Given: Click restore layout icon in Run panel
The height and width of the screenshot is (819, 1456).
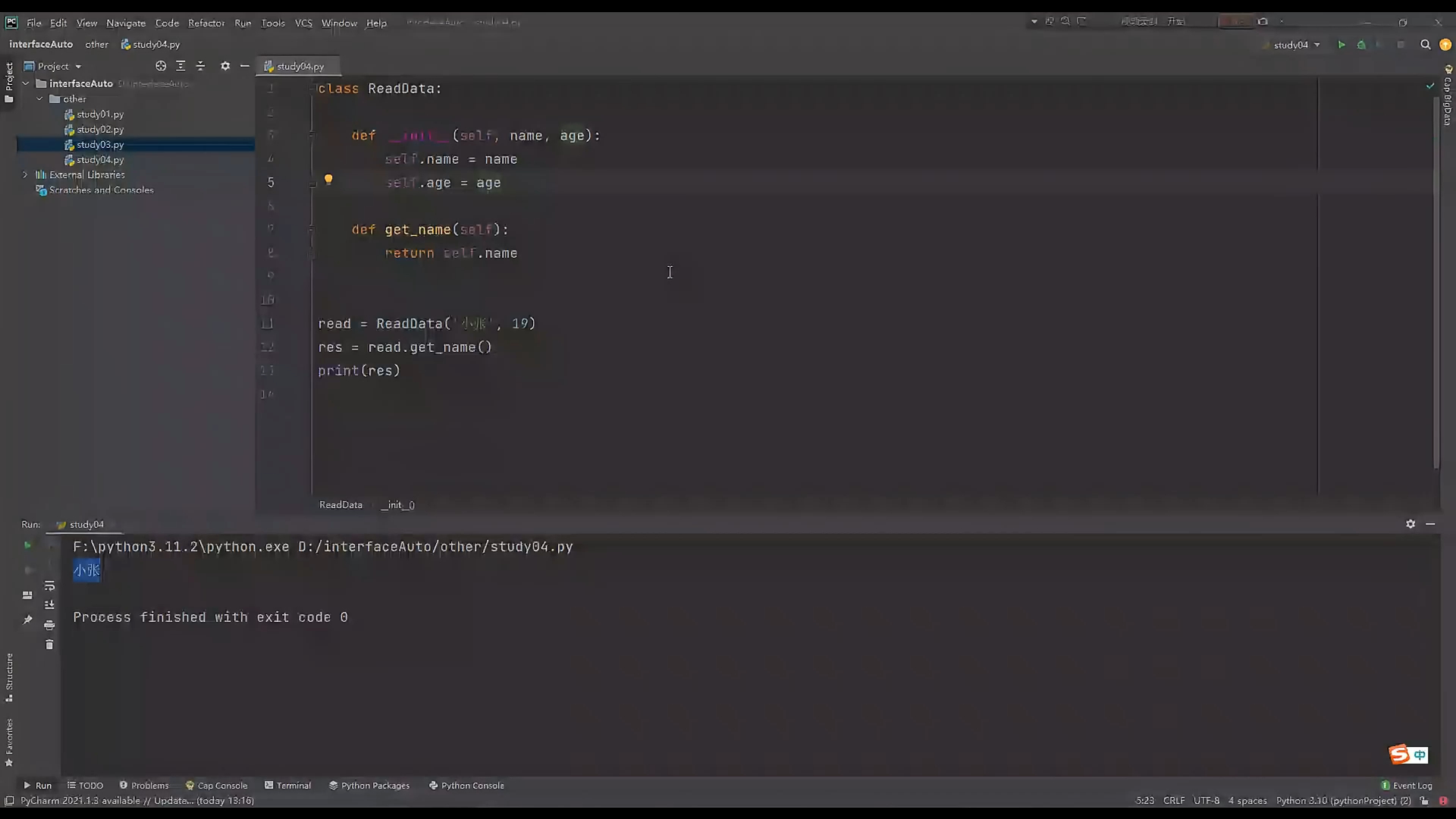Looking at the screenshot, I should coord(28,595).
